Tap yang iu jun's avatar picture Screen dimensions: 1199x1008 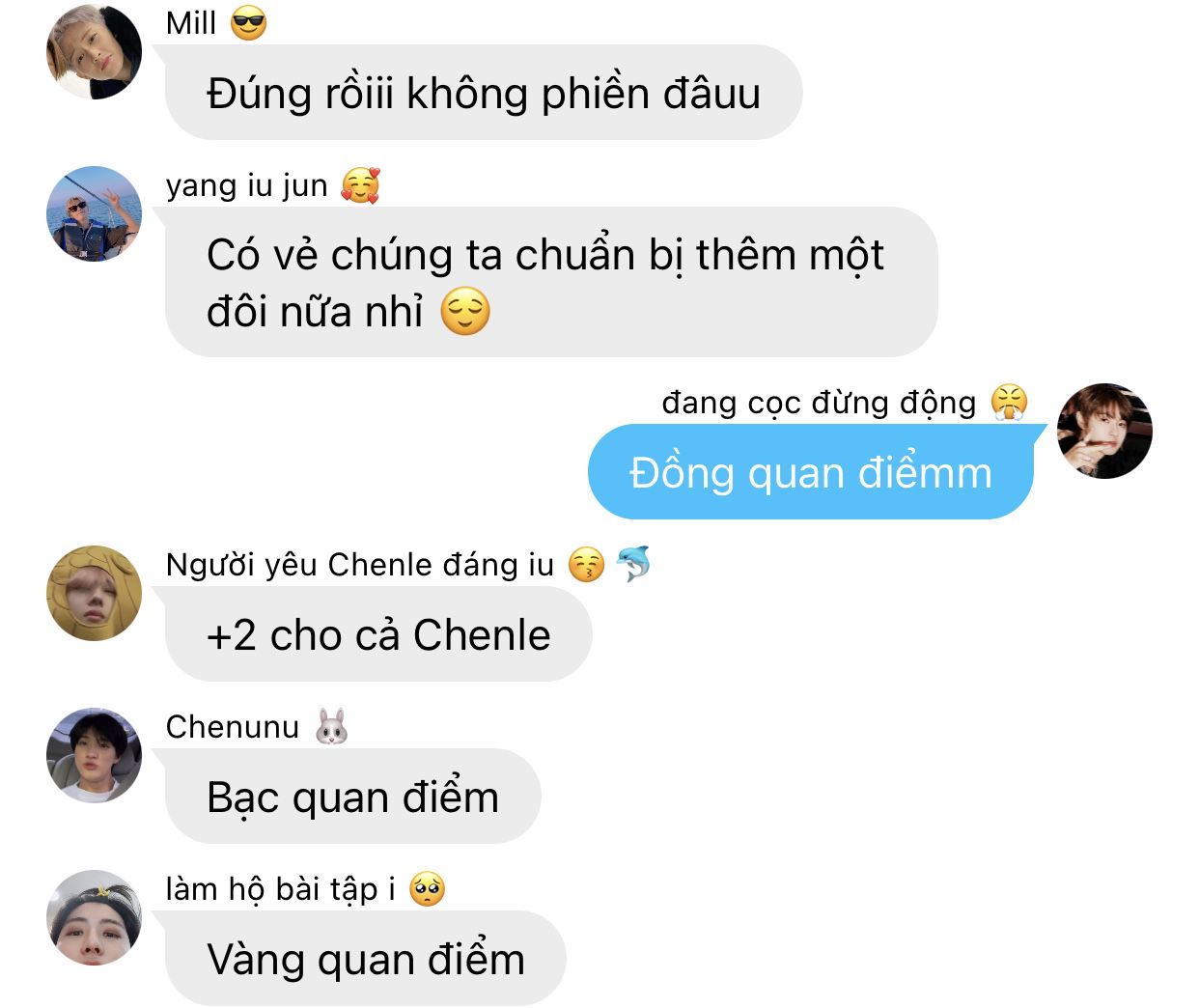point(95,213)
